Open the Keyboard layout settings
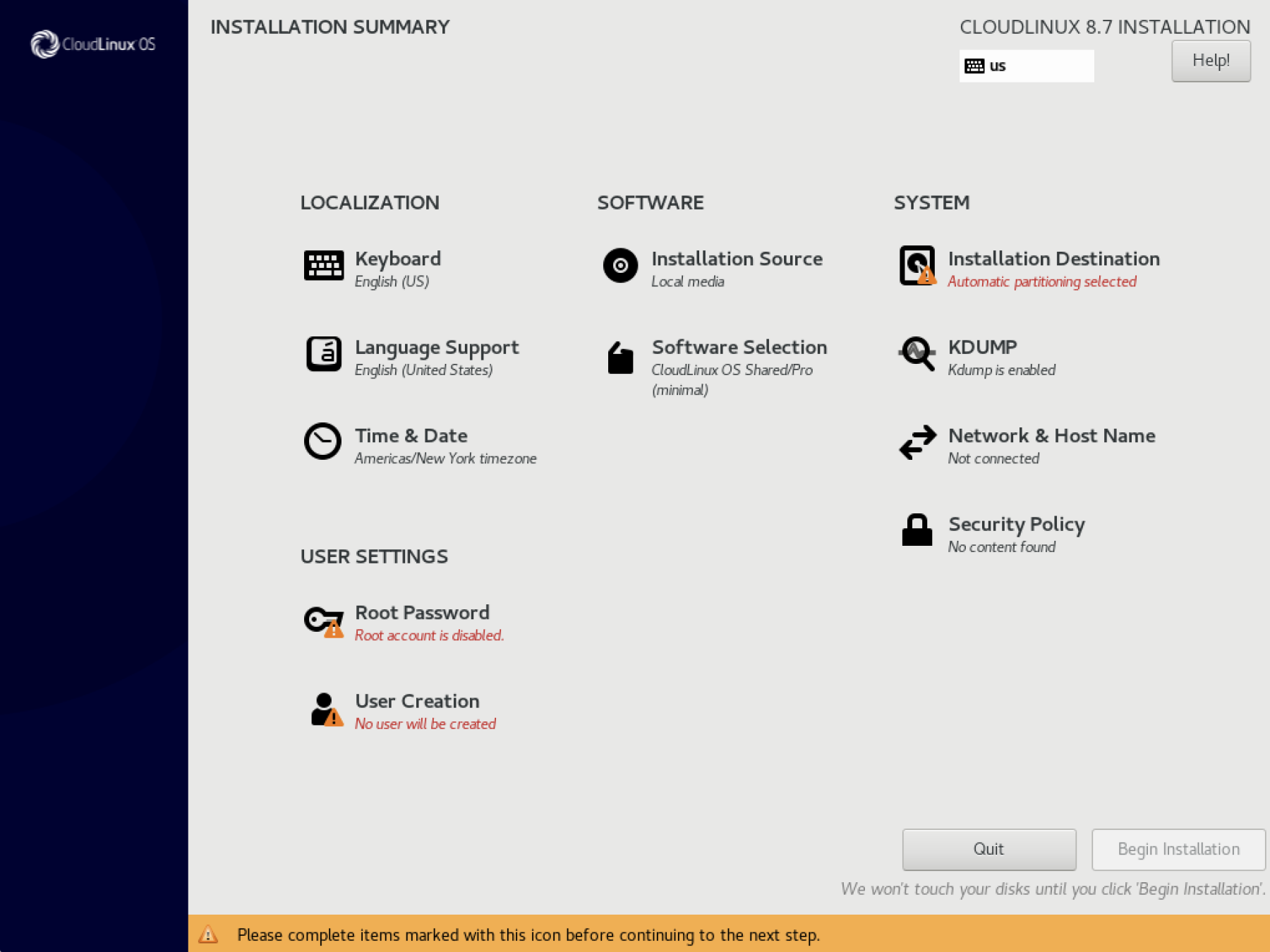This screenshot has height=952, width=1270. point(399,258)
